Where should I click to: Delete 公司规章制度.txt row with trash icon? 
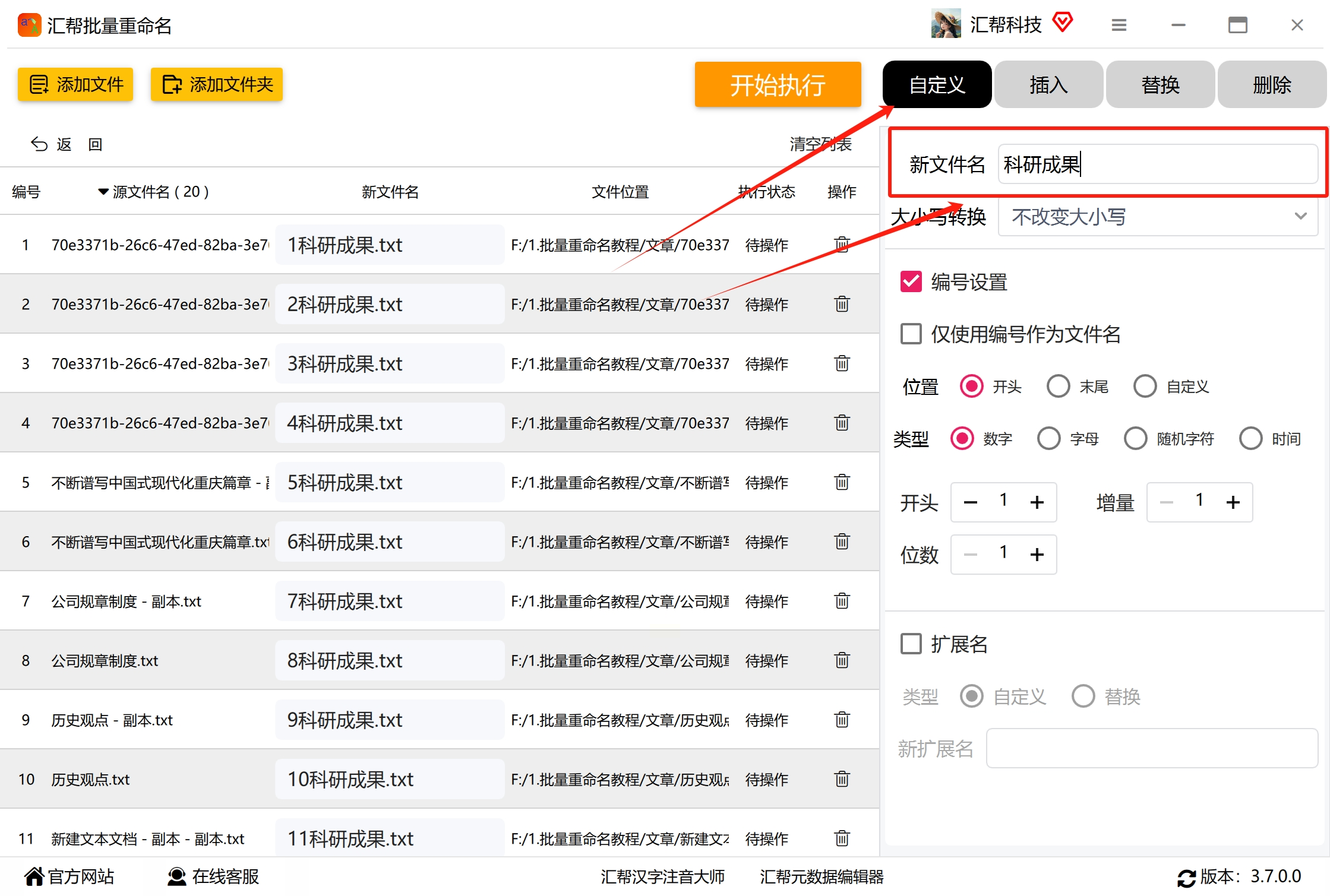point(842,660)
